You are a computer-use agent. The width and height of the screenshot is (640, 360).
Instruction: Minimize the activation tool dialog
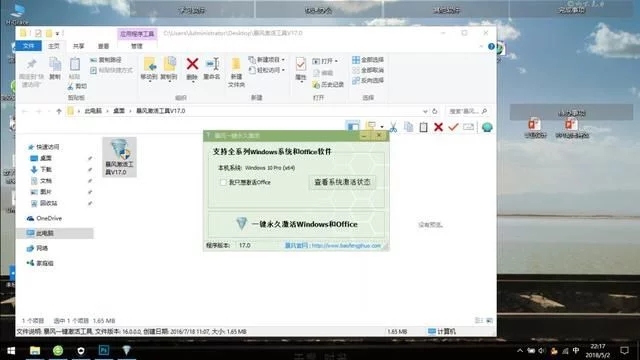coord(364,136)
